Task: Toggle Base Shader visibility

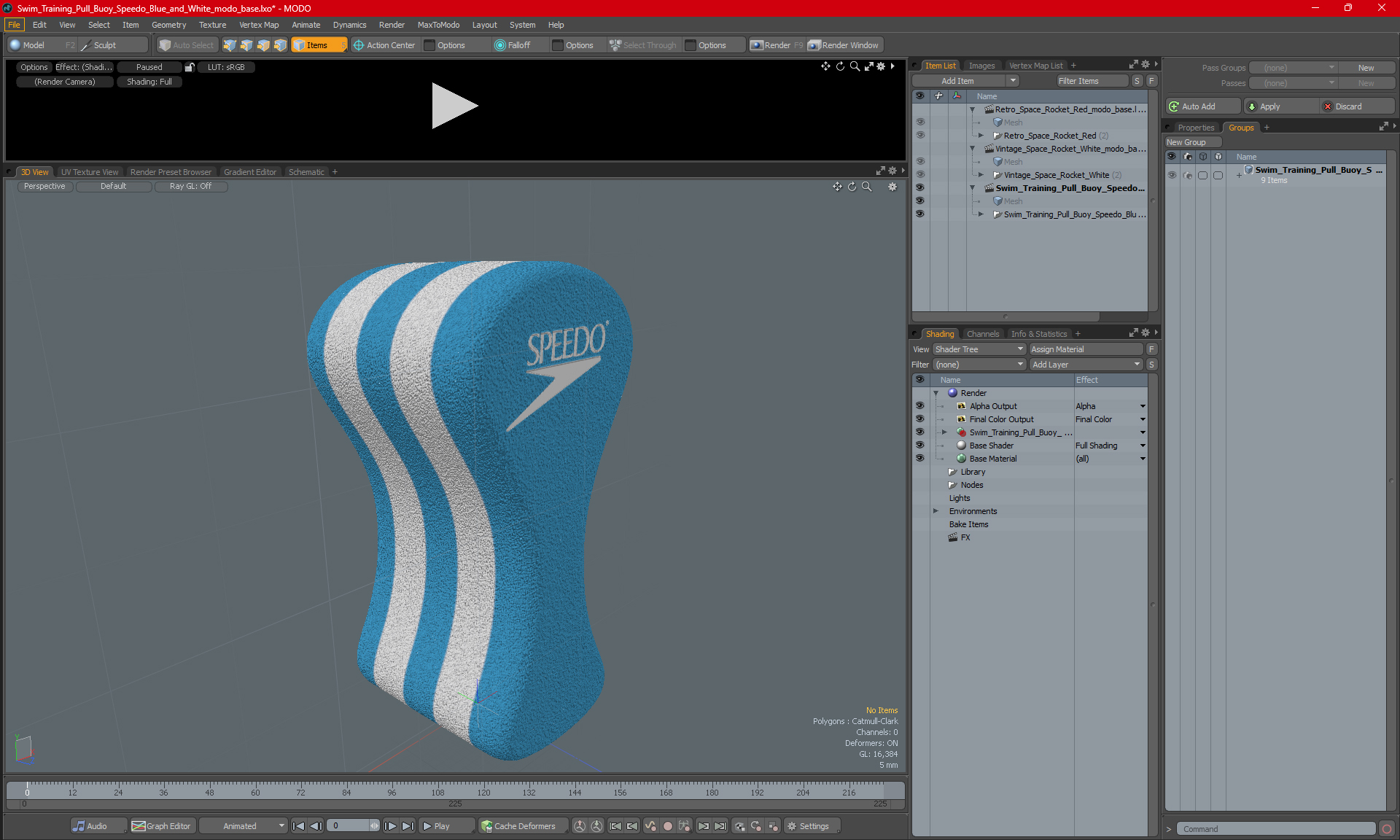Action: point(920,446)
